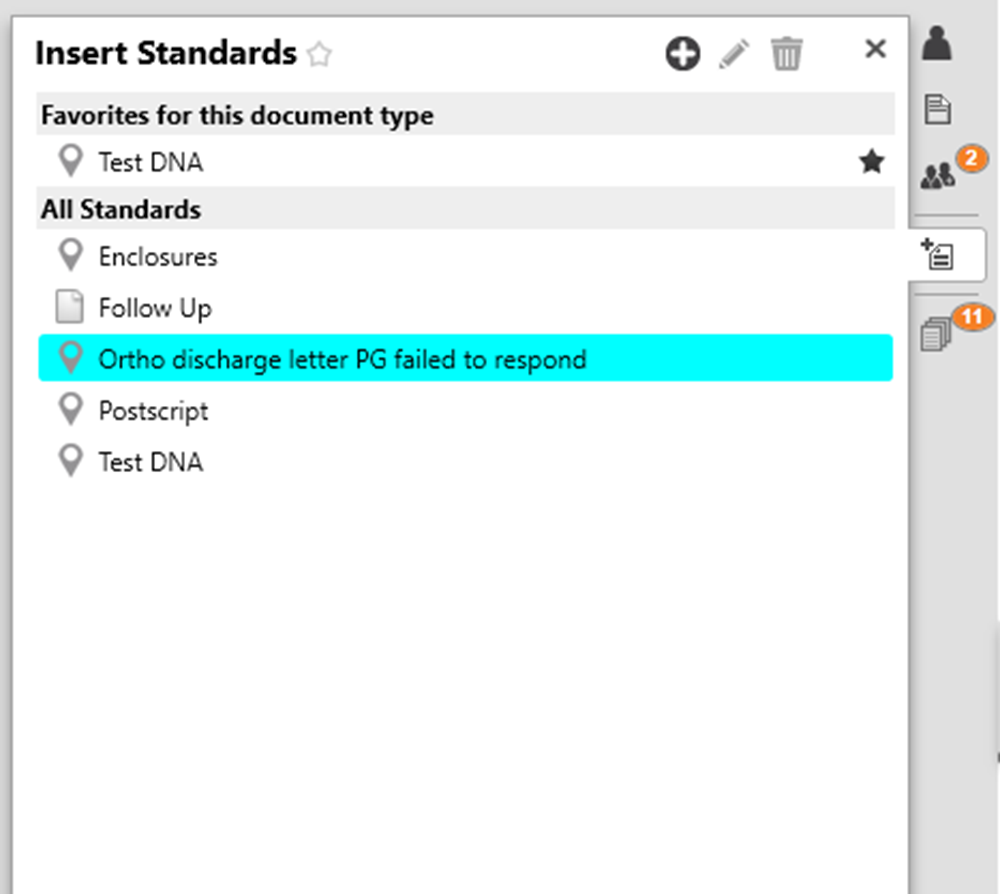Open the document sidebar icon
This screenshot has height=894, width=1000.
[x=937, y=108]
